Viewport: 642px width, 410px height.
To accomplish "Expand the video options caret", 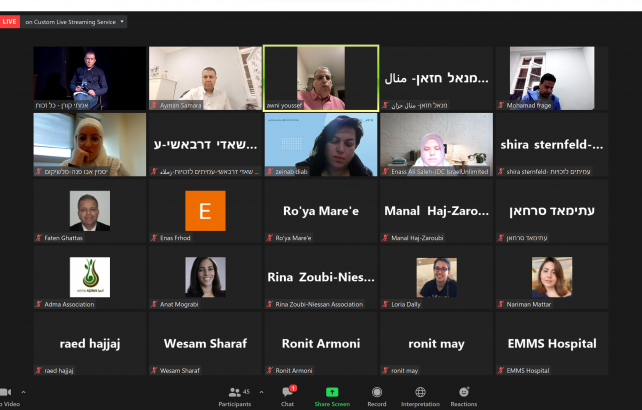I will (23, 392).
